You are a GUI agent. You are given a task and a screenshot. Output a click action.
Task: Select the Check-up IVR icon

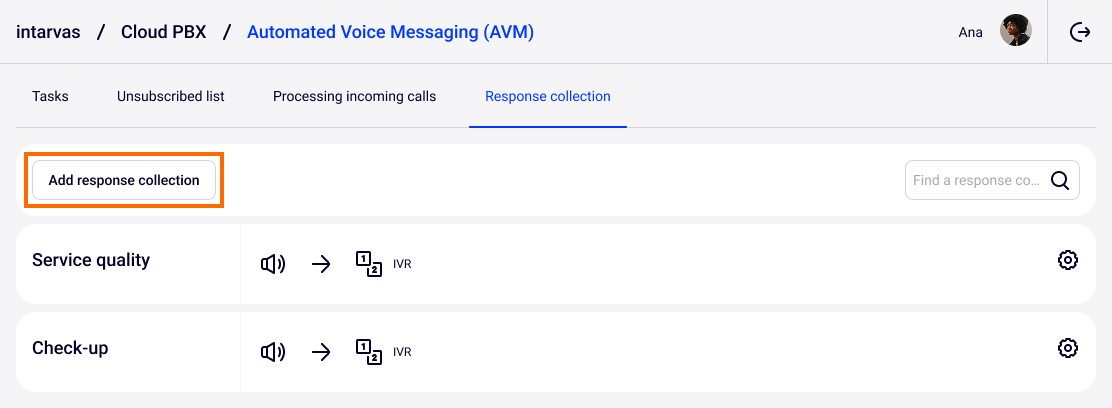[369, 352]
